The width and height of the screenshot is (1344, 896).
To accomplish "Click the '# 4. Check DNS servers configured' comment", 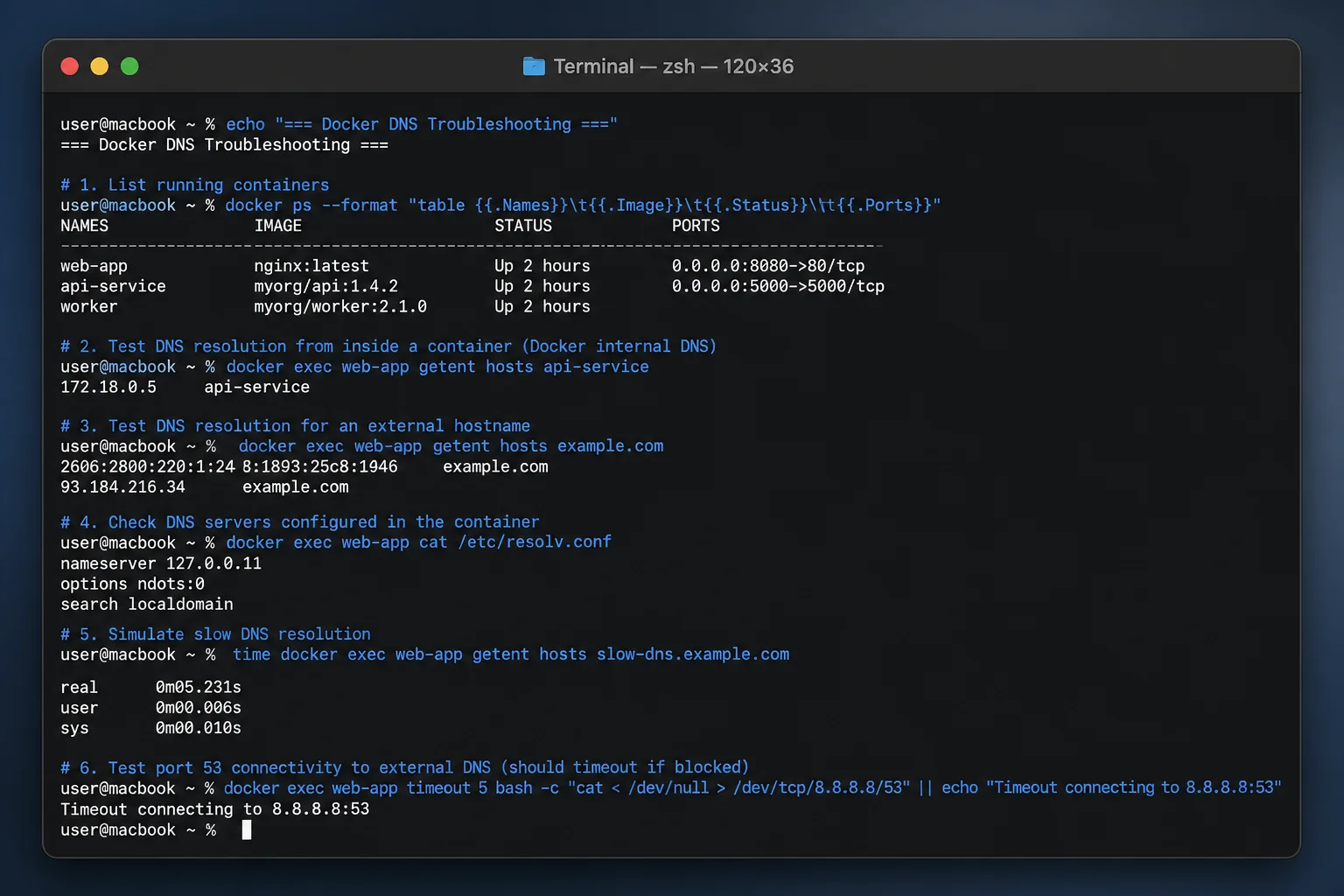I will [299, 522].
